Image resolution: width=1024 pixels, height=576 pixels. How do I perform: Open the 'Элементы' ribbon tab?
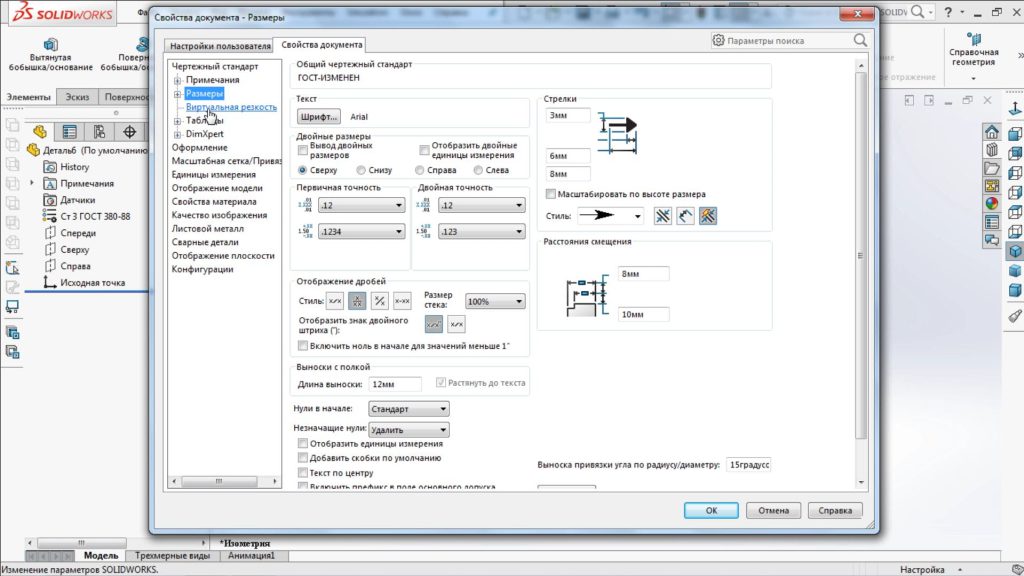(x=28, y=97)
